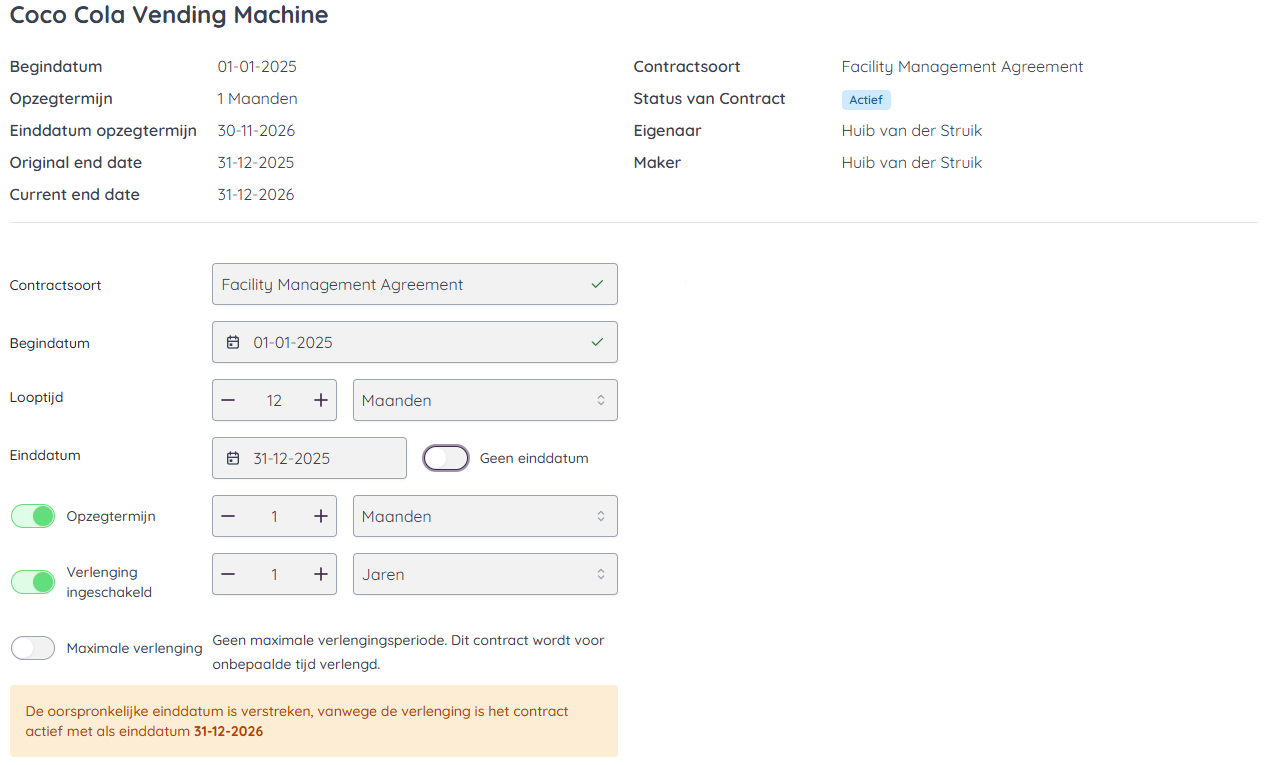Decrease Opzegtermijn value with minus icon
Image resolution: width=1284 pixels, height=765 pixels.
(x=228, y=516)
